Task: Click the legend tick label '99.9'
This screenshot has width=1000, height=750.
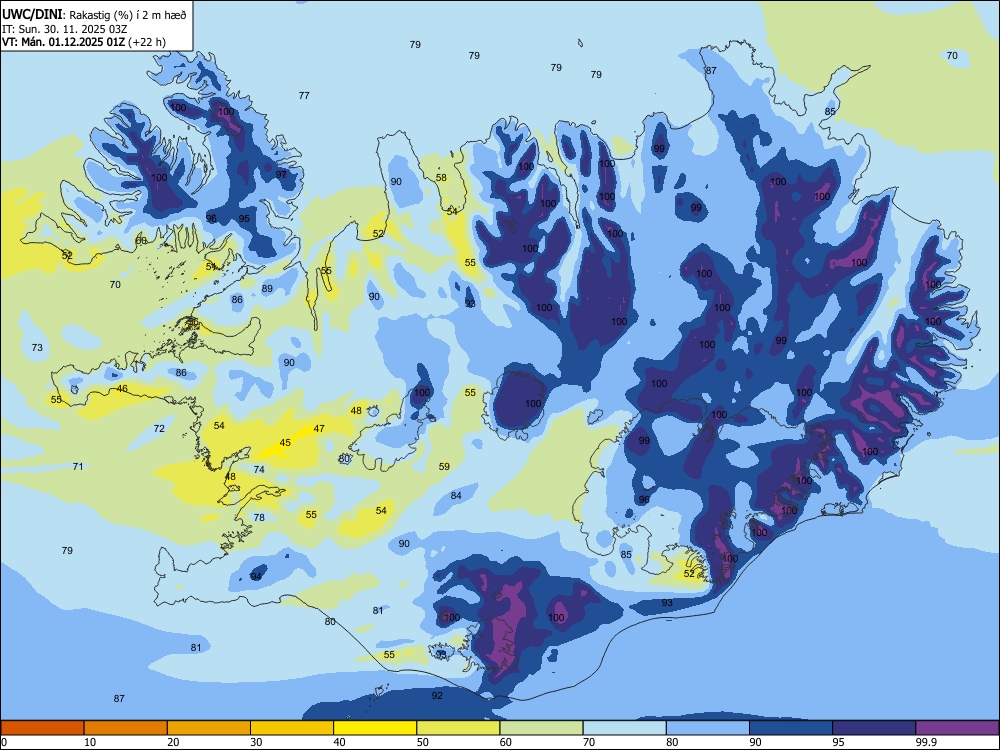Action: point(925,742)
